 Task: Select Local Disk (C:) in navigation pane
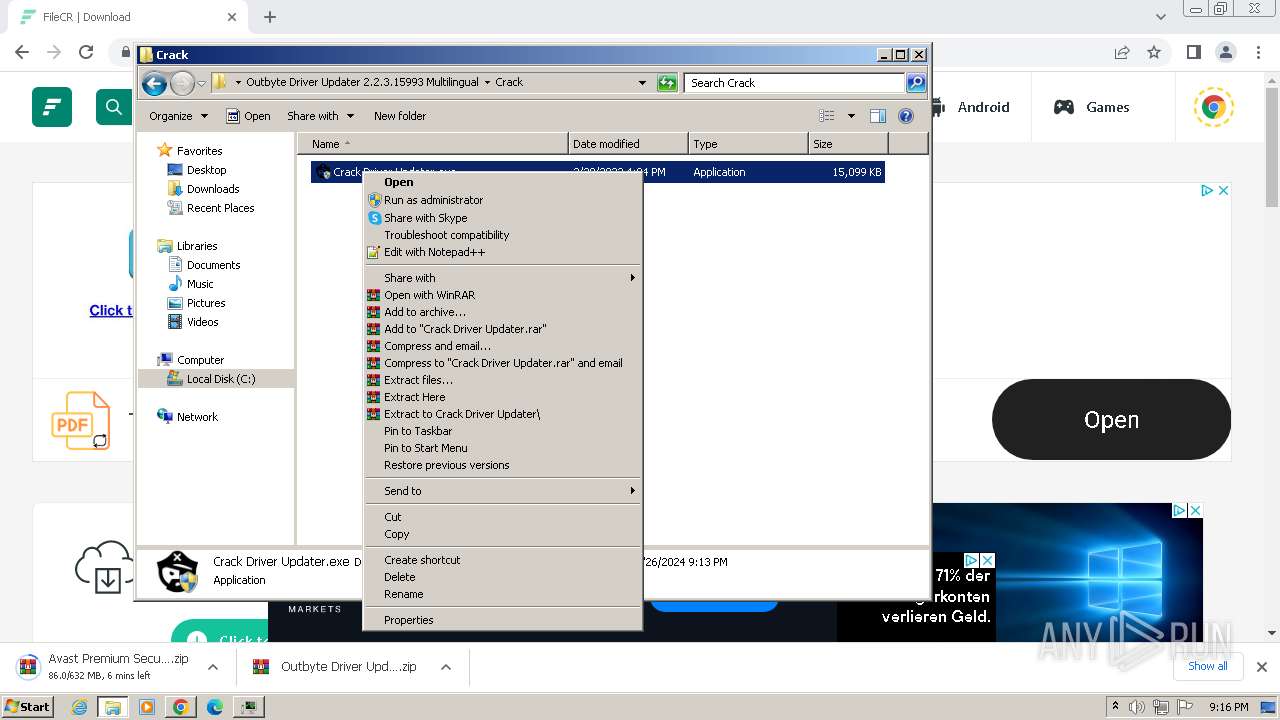tap(220, 379)
